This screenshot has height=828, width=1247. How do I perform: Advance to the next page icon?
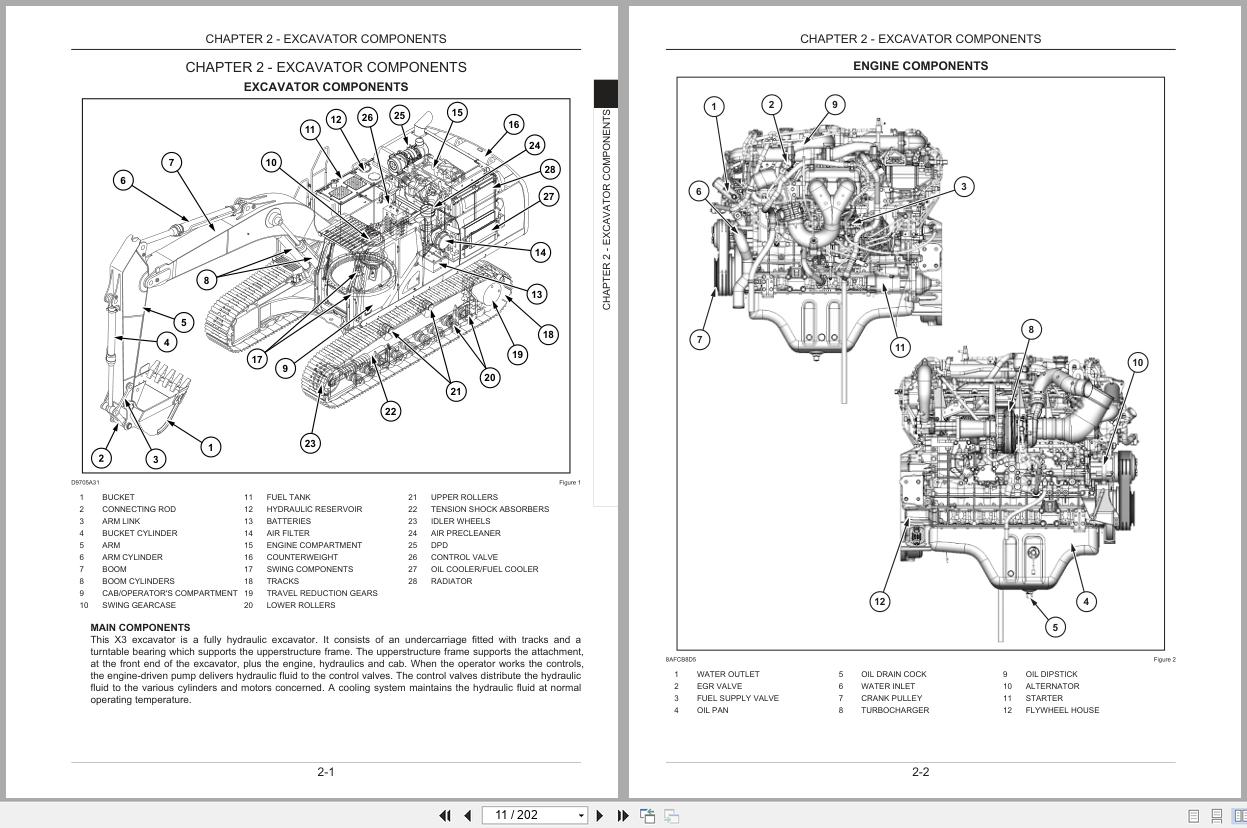click(x=599, y=815)
